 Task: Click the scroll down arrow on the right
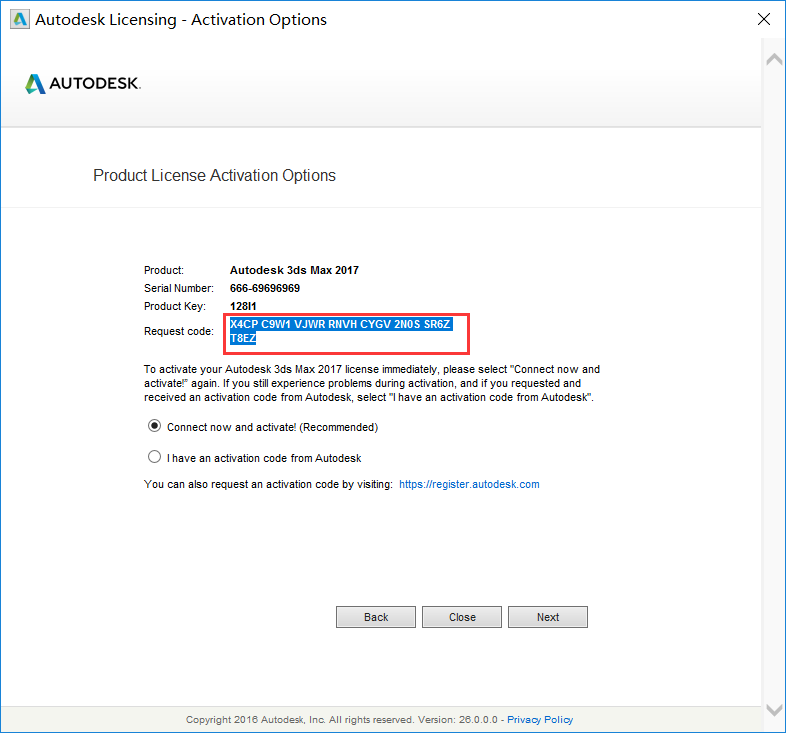[x=773, y=709]
